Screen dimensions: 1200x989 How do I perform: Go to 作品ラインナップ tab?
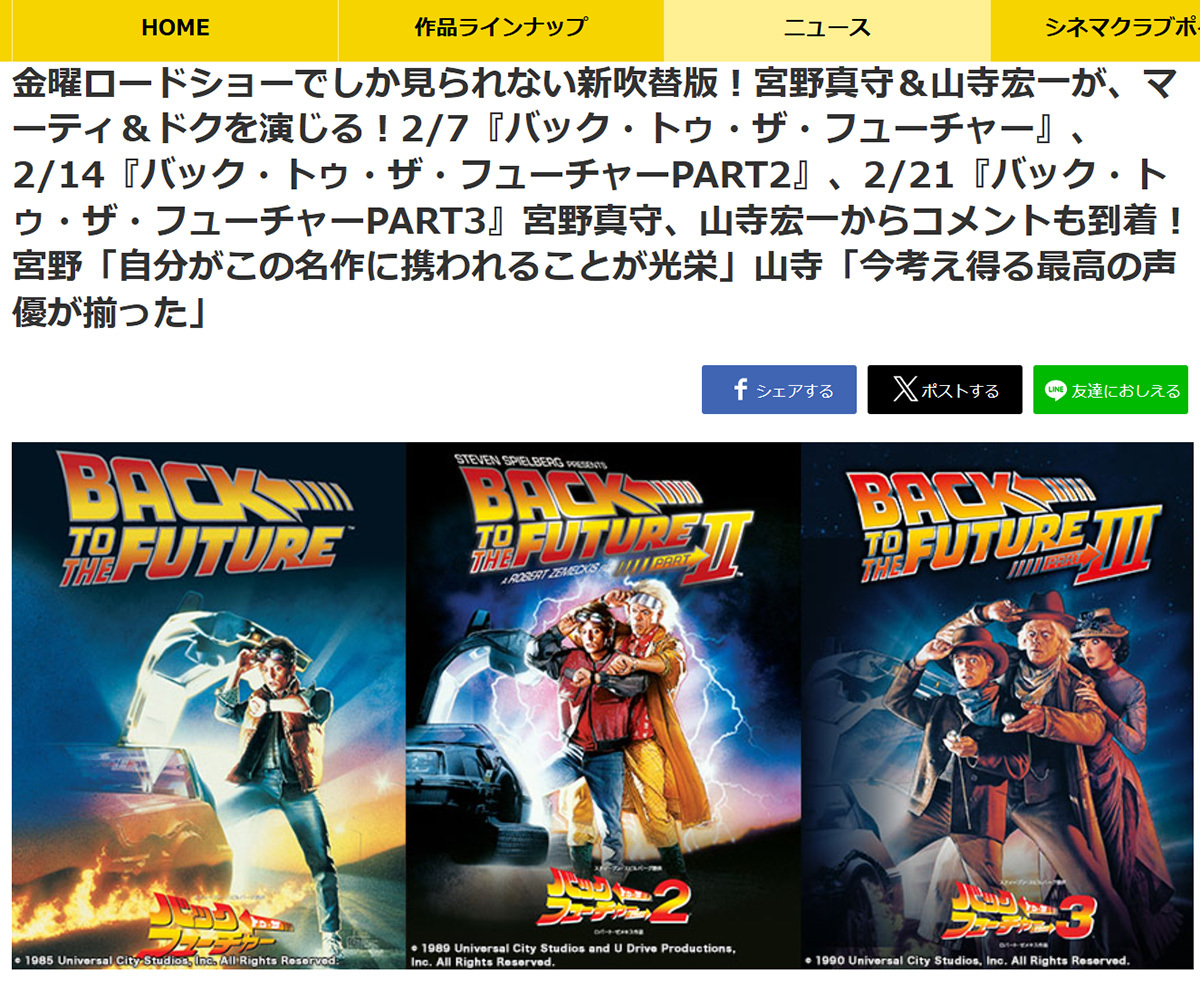pyautogui.click(x=501, y=29)
